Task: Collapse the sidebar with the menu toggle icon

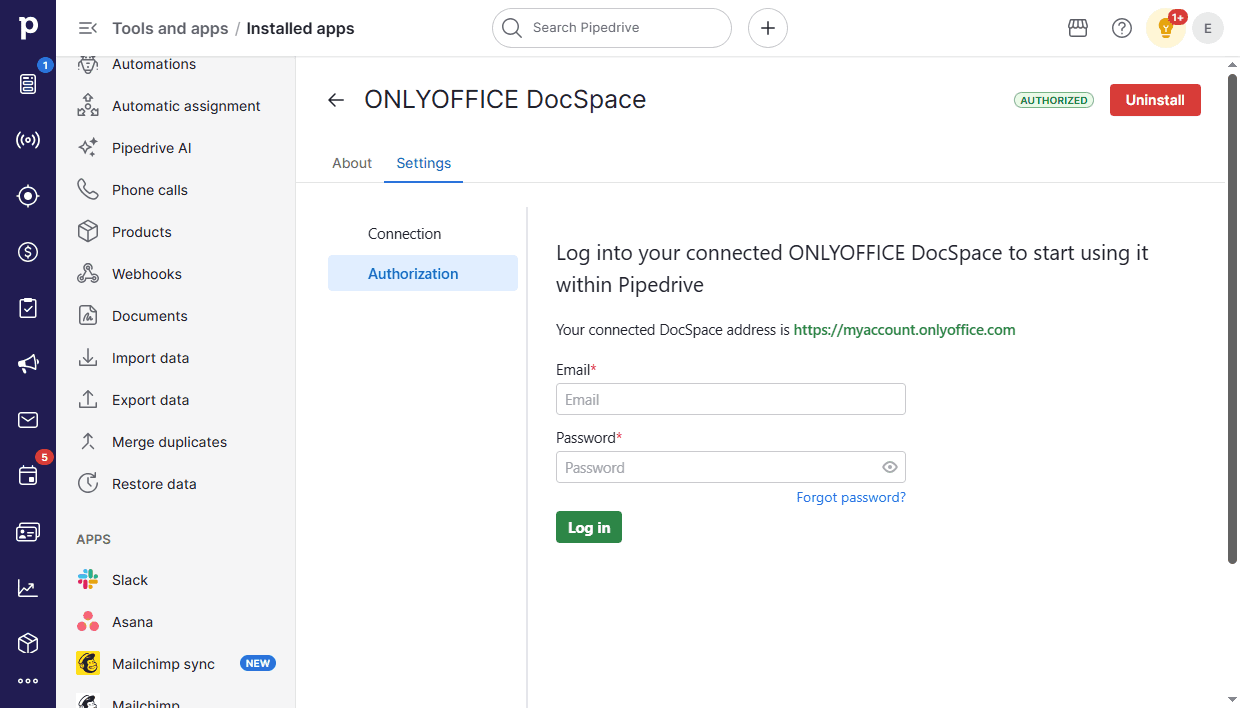Action: (88, 28)
